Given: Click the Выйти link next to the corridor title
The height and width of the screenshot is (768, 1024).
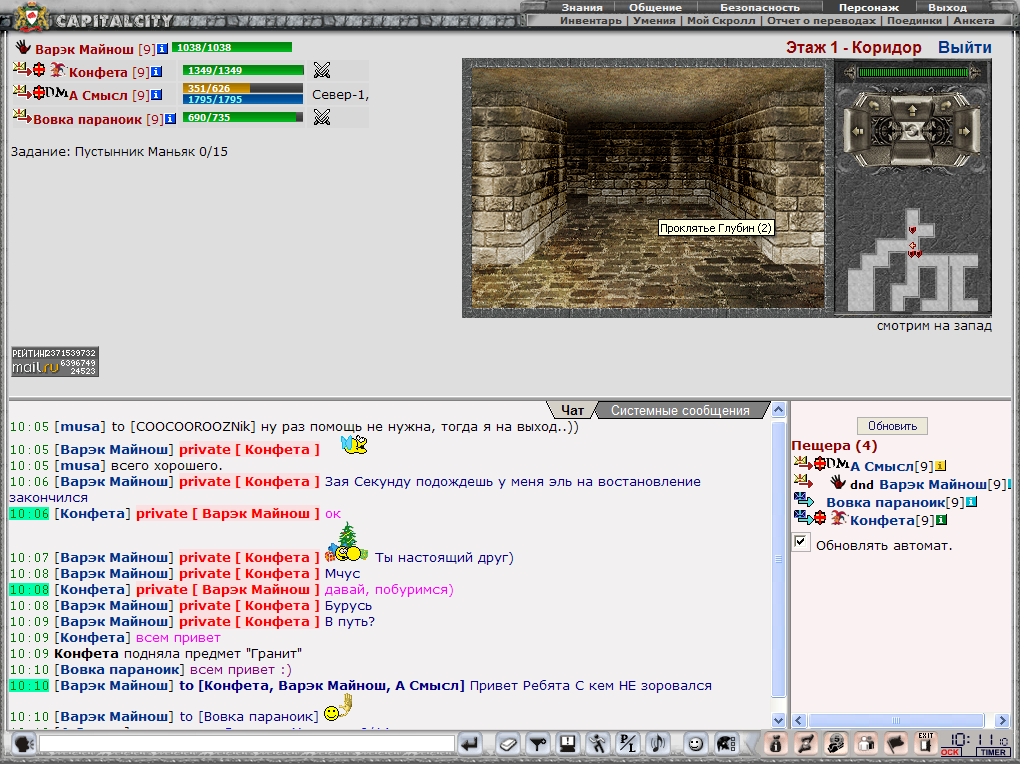Looking at the screenshot, I should click(x=964, y=47).
